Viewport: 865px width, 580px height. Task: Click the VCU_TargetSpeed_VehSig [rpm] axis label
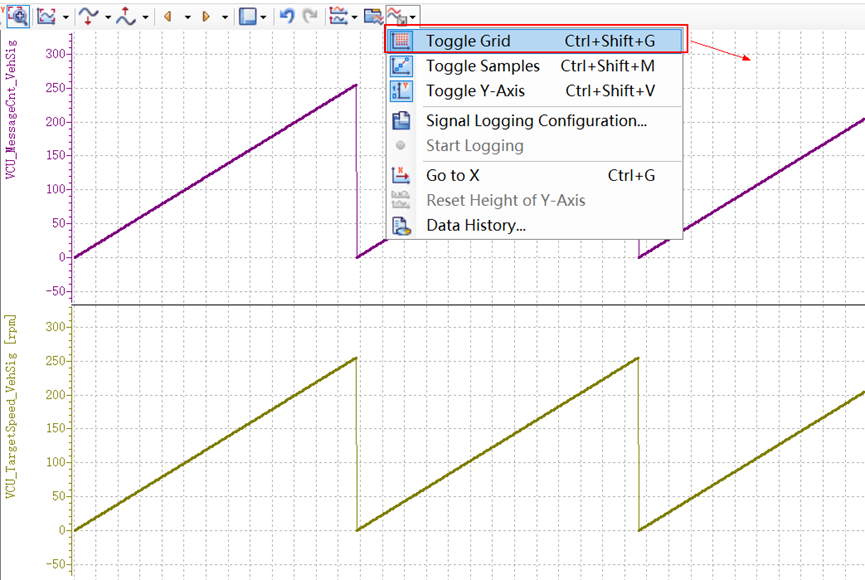click(x=11, y=407)
